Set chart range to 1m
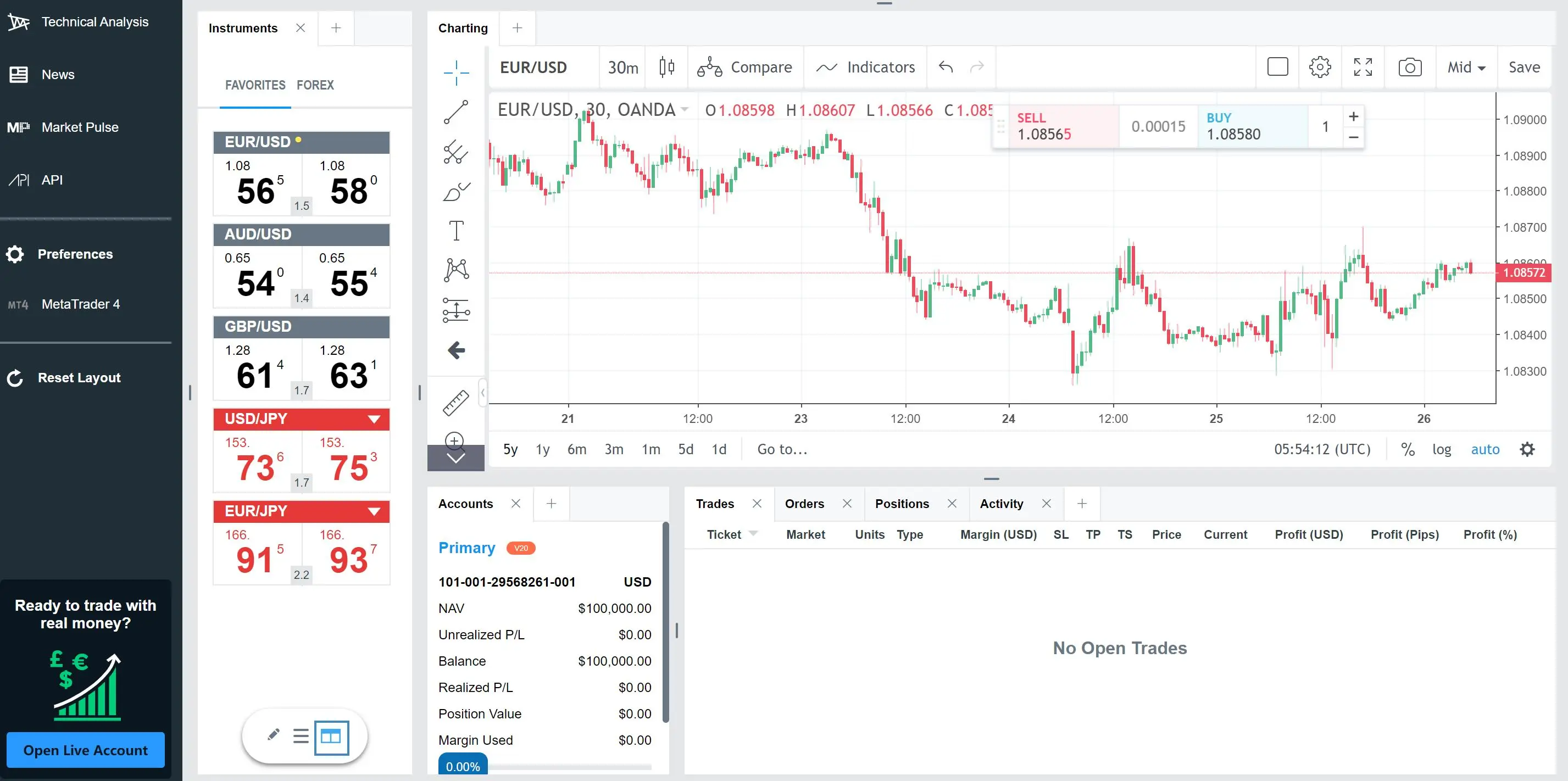Viewport: 1568px width, 781px height. point(650,449)
